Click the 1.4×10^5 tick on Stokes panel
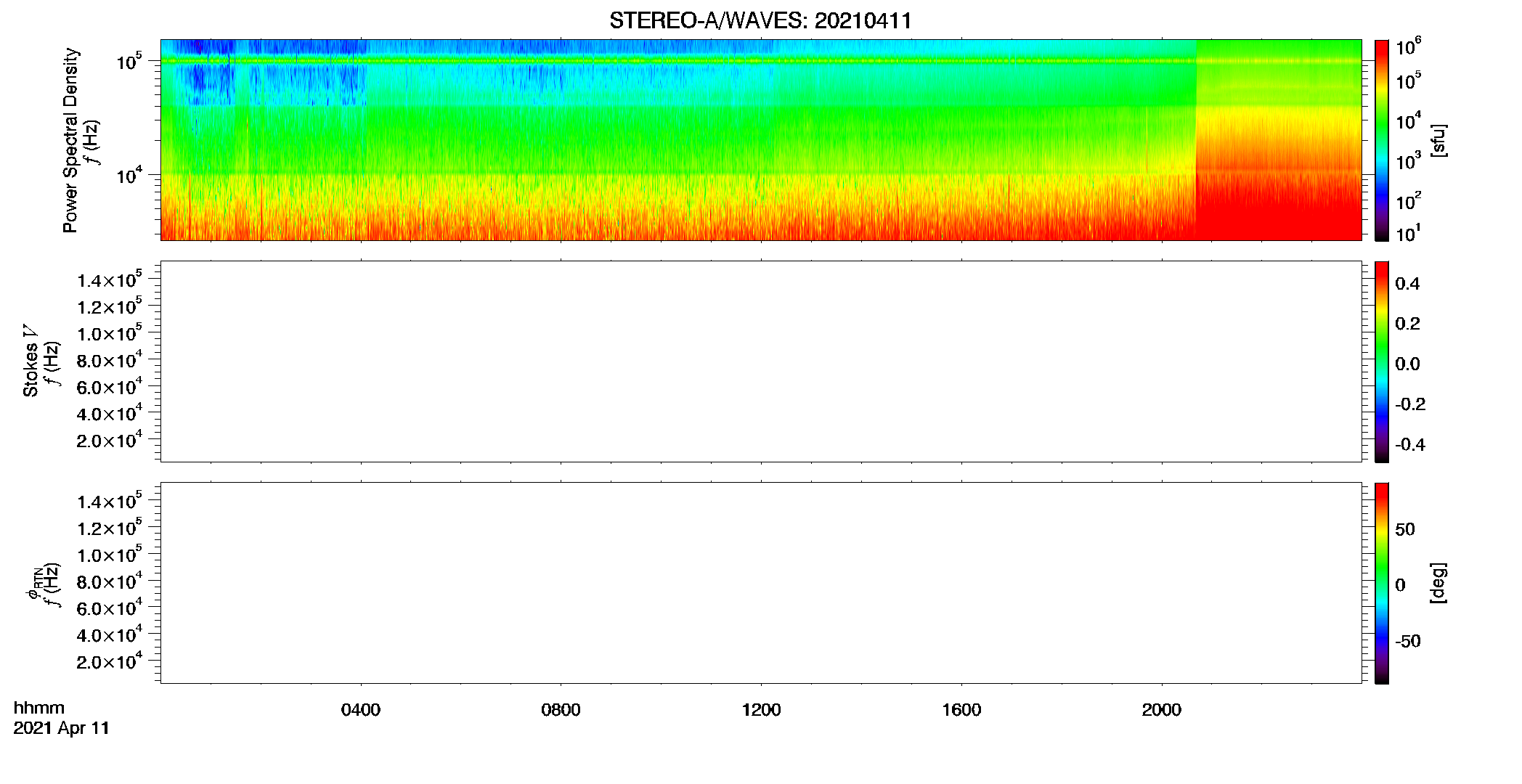This screenshot has width=1522, height=784. click(x=109, y=279)
